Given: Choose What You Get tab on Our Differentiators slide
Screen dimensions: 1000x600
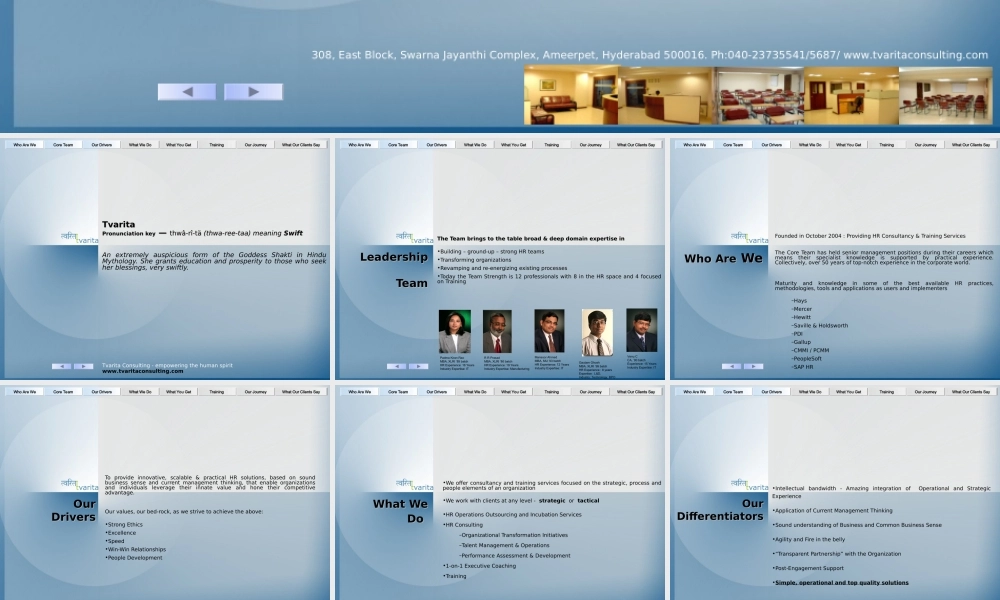Looking at the screenshot, I should tap(847, 392).
